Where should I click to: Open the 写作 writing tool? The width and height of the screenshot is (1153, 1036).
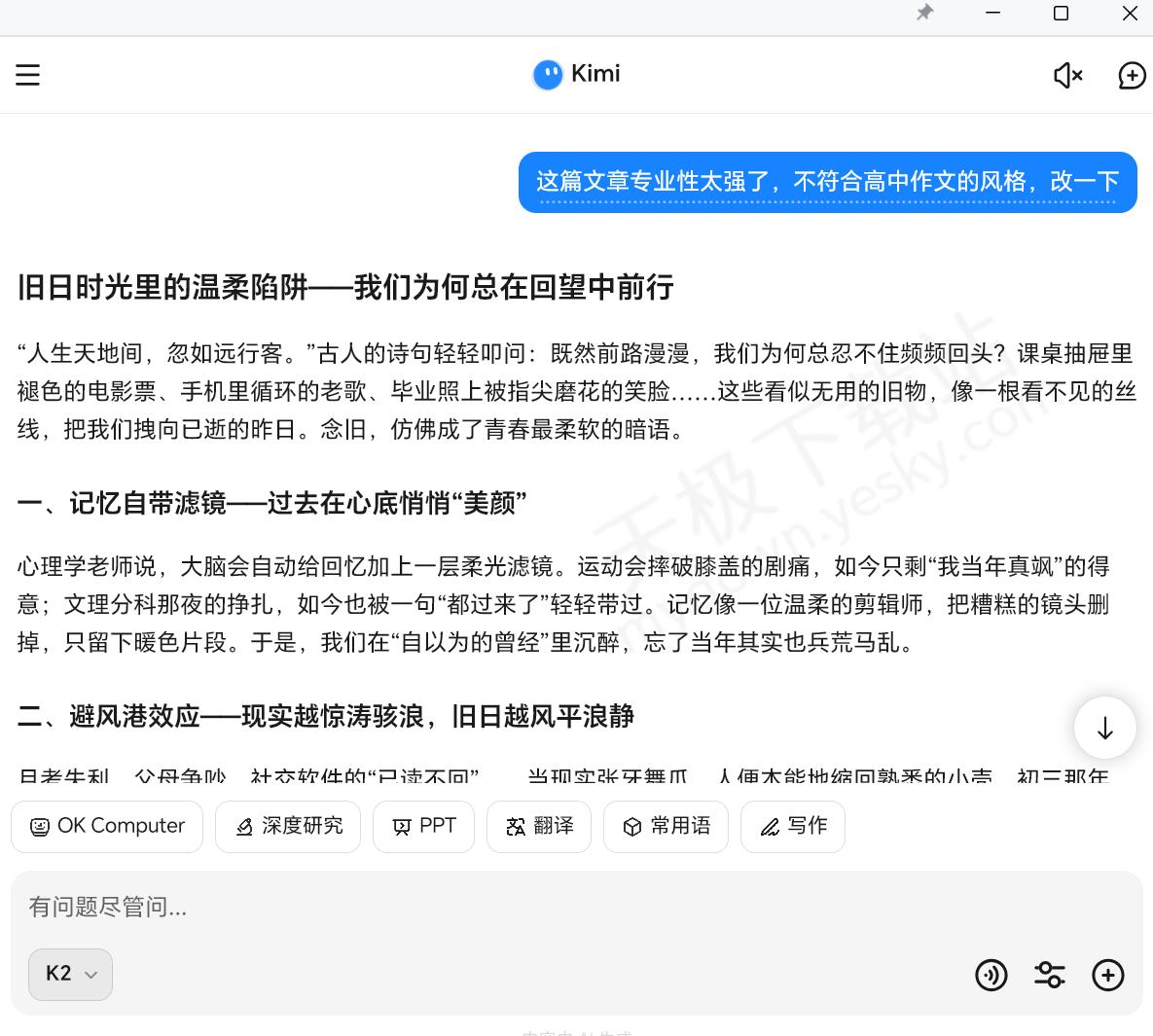[x=793, y=826]
